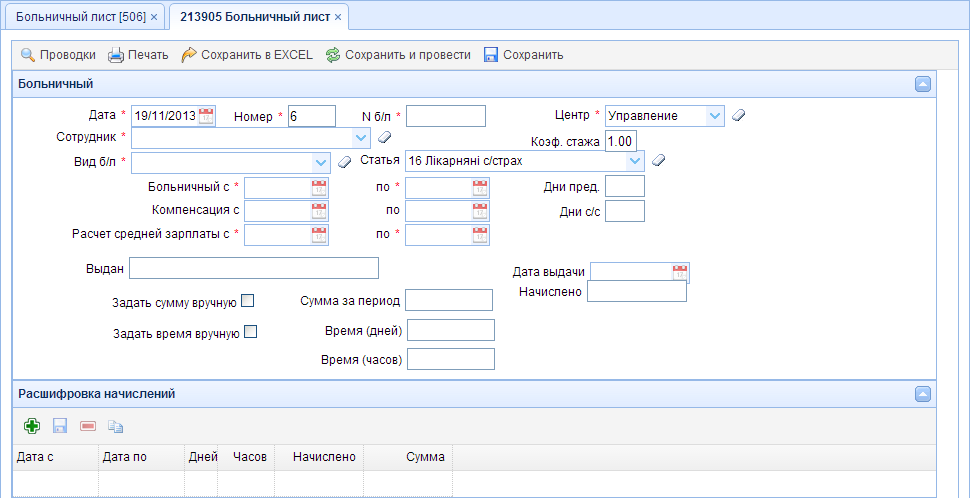970x498 pixels.
Task: Click the copy row icon in Расшифровка начислений
Action: tap(116, 426)
